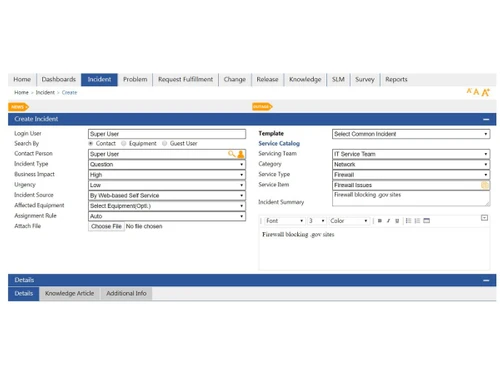Open the Urgency dropdown
This screenshot has width=500, height=375.
point(167,185)
